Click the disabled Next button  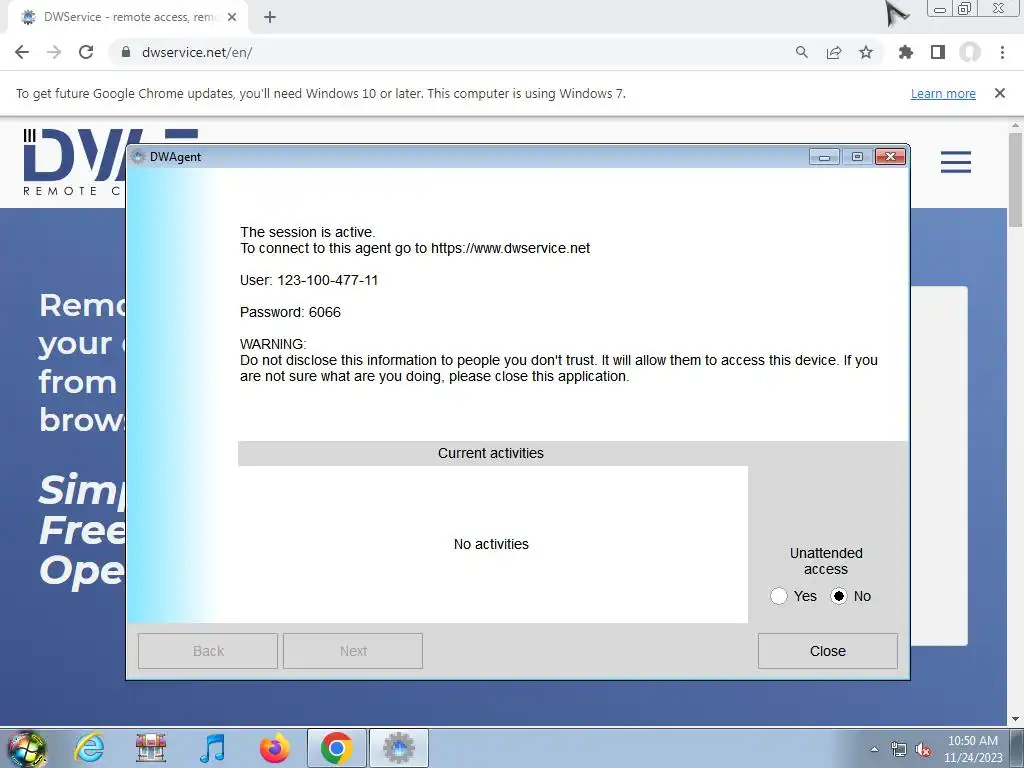[353, 651]
